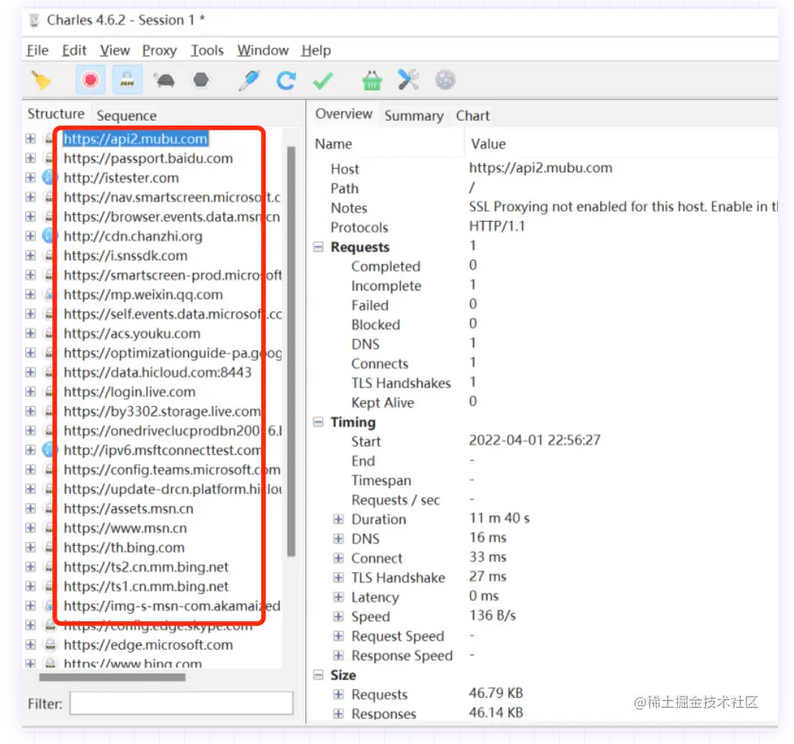
Task: Expand the passport.baidu.com host node
Action: click(30, 158)
